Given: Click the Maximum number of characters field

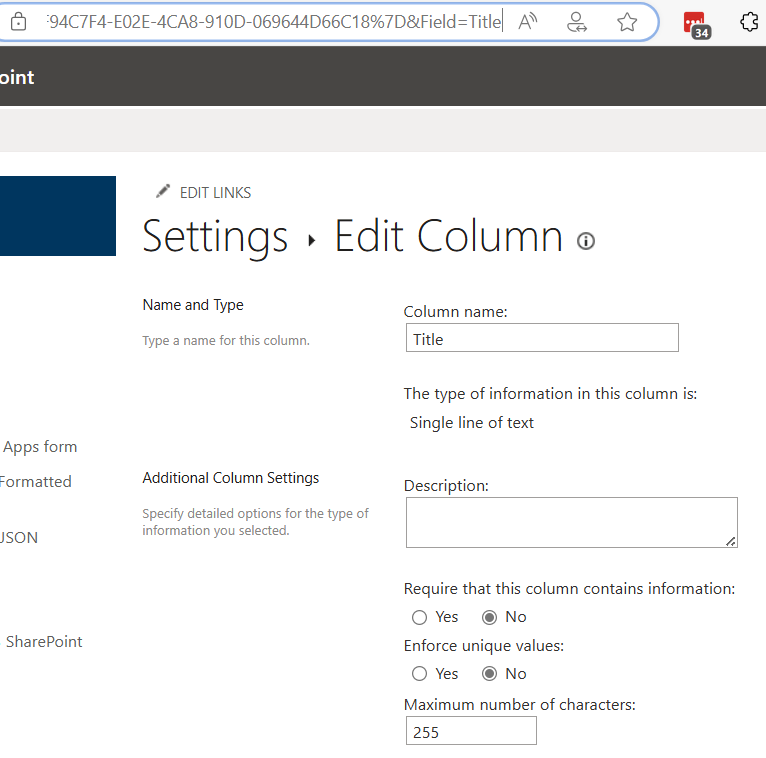Looking at the screenshot, I should coord(470,731).
